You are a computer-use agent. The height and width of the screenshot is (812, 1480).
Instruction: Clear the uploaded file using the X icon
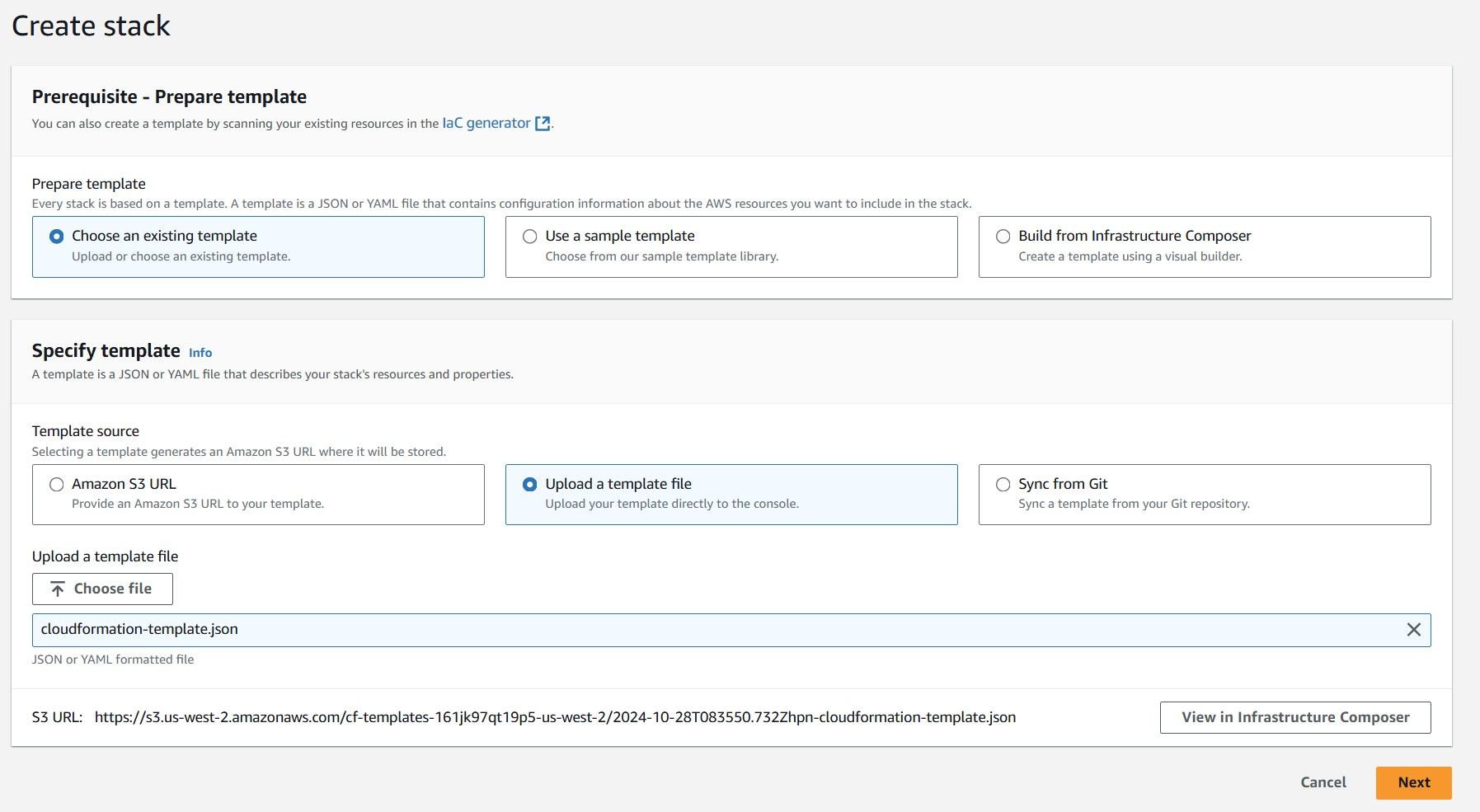(x=1415, y=629)
